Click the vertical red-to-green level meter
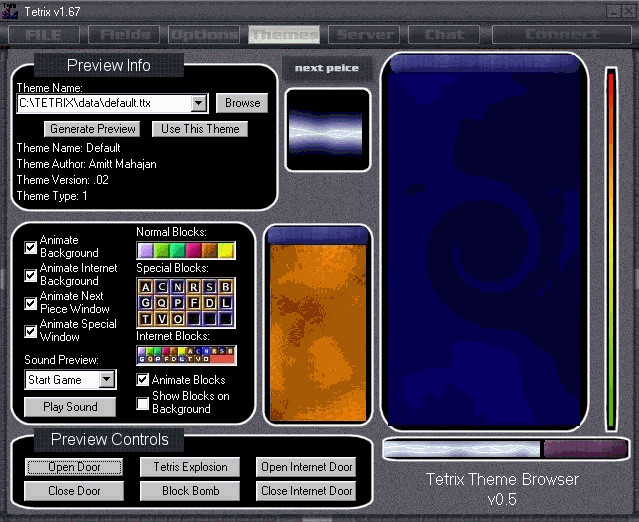Viewport: 639px width, 522px height. coord(610,249)
